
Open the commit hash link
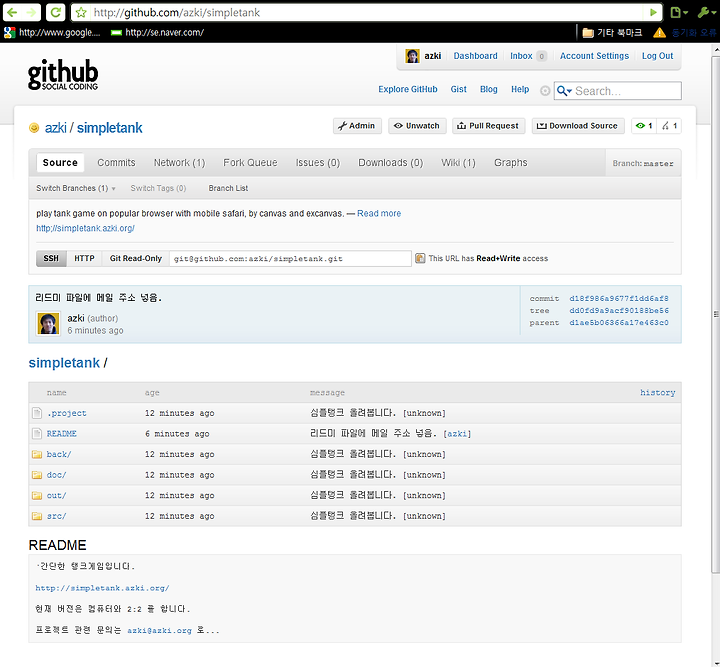coord(619,298)
